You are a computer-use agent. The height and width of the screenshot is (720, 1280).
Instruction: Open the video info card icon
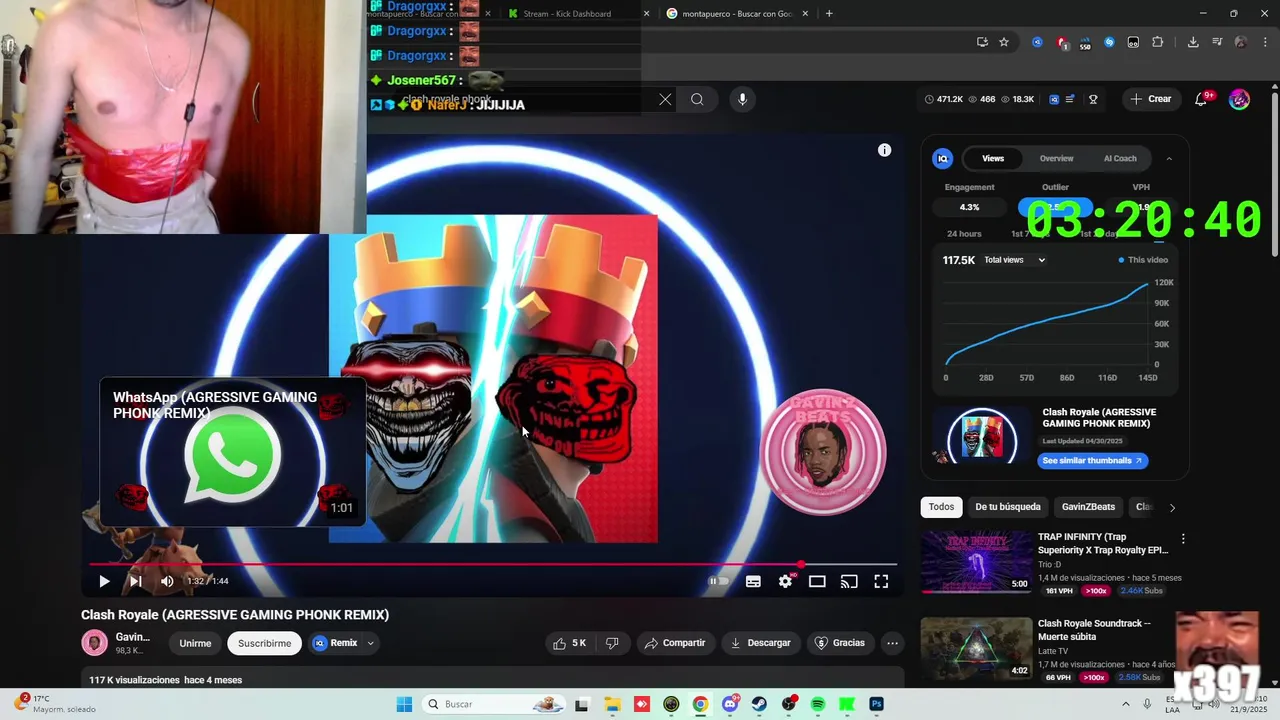(x=884, y=150)
